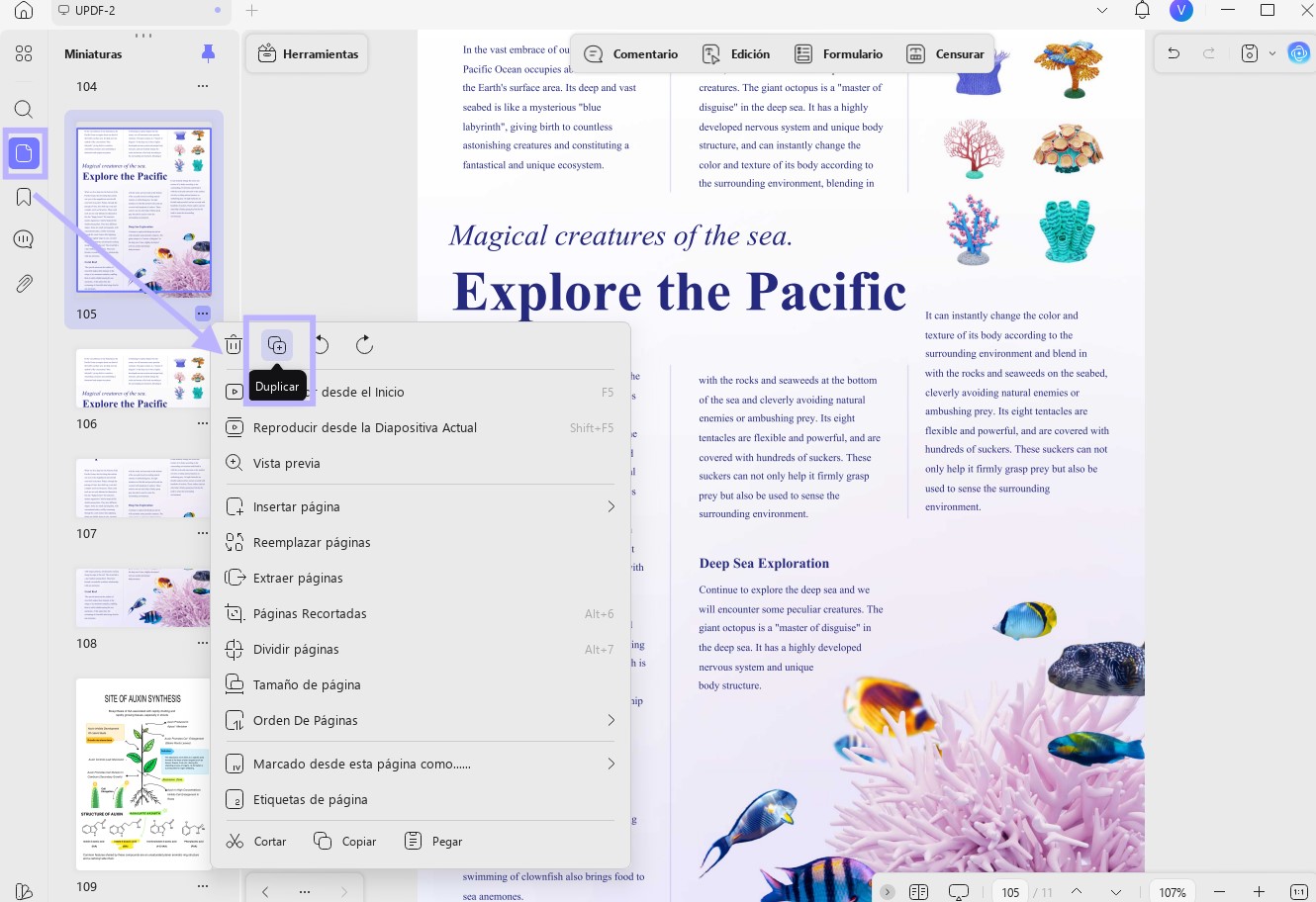Viewport: 1316px width, 902px height.
Task: Select the page 109 auxin synthesis thumbnail
Action: (144, 774)
